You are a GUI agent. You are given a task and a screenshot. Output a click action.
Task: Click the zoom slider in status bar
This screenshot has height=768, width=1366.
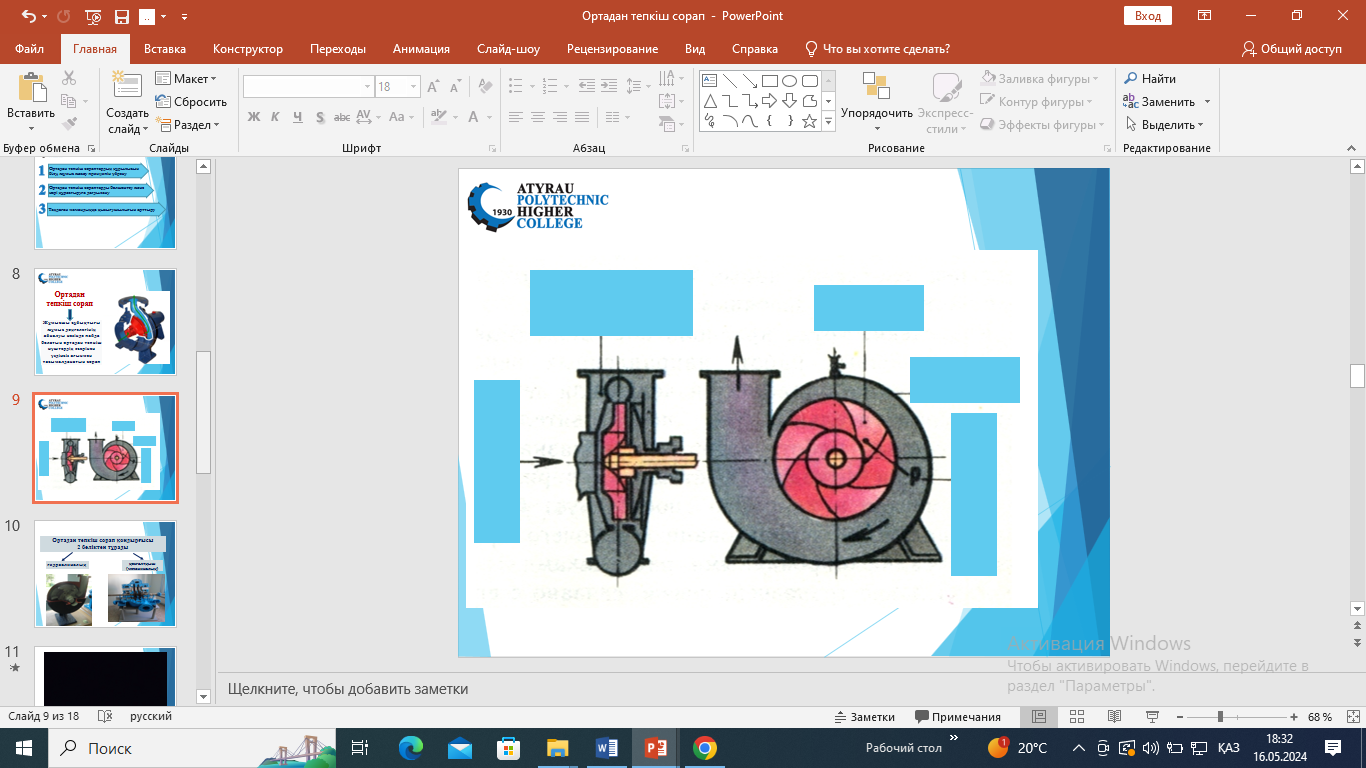point(1220,717)
